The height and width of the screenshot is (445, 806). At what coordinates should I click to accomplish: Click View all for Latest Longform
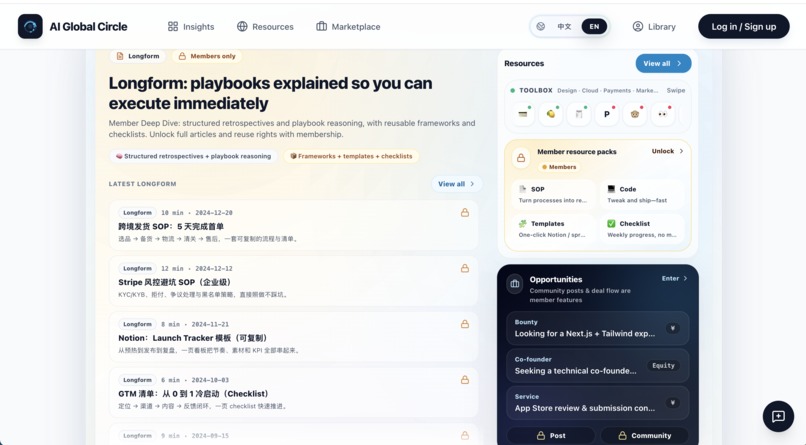(x=456, y=184)
